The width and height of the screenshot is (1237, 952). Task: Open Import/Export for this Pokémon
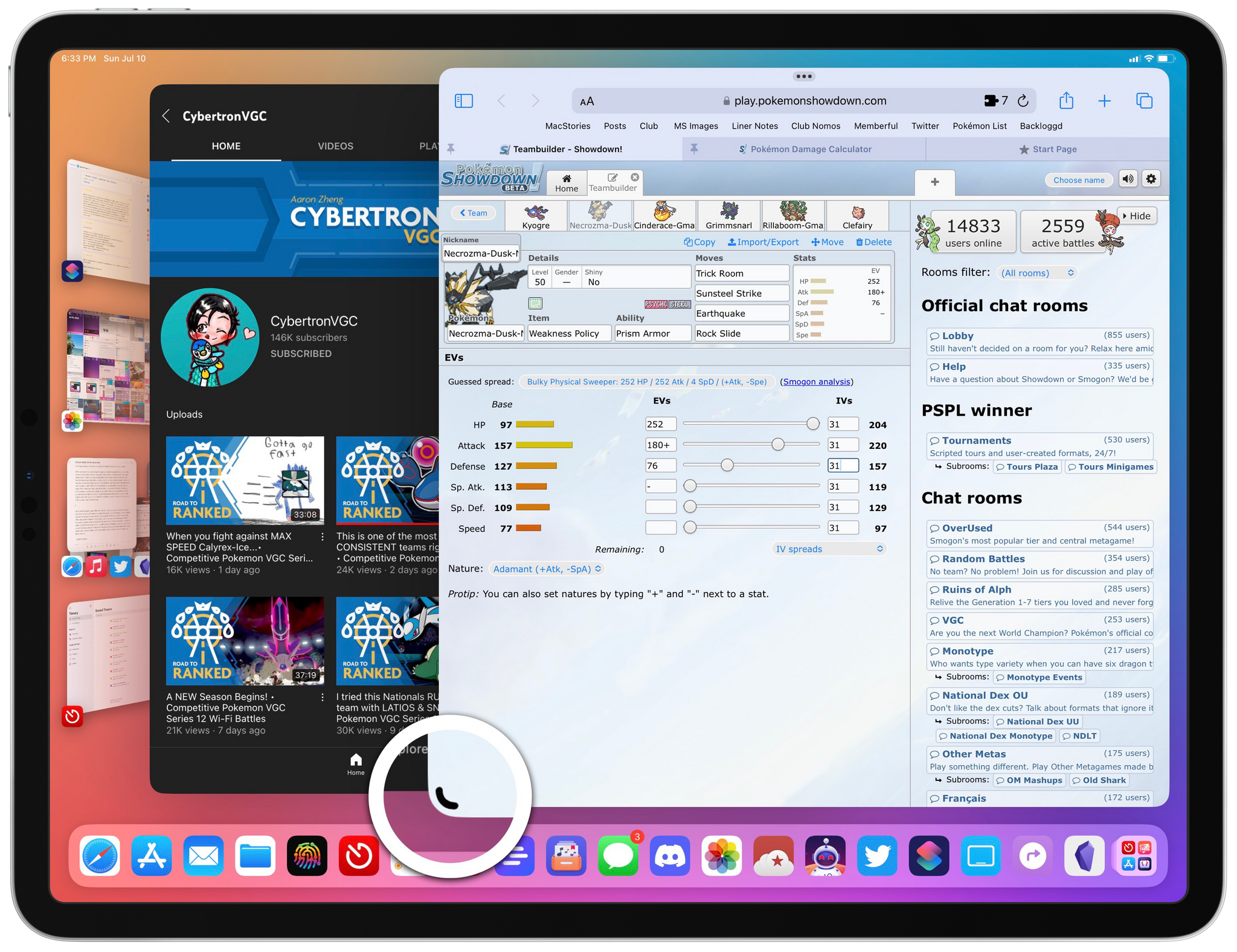(763, 242)
